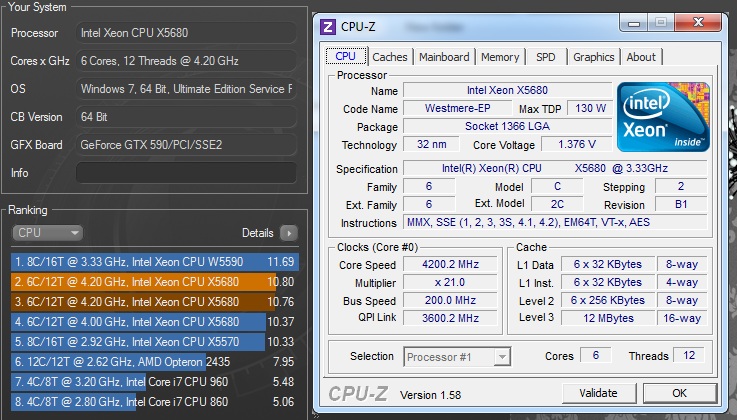Select the CPU tab in CPU-Z

[345, 56]
